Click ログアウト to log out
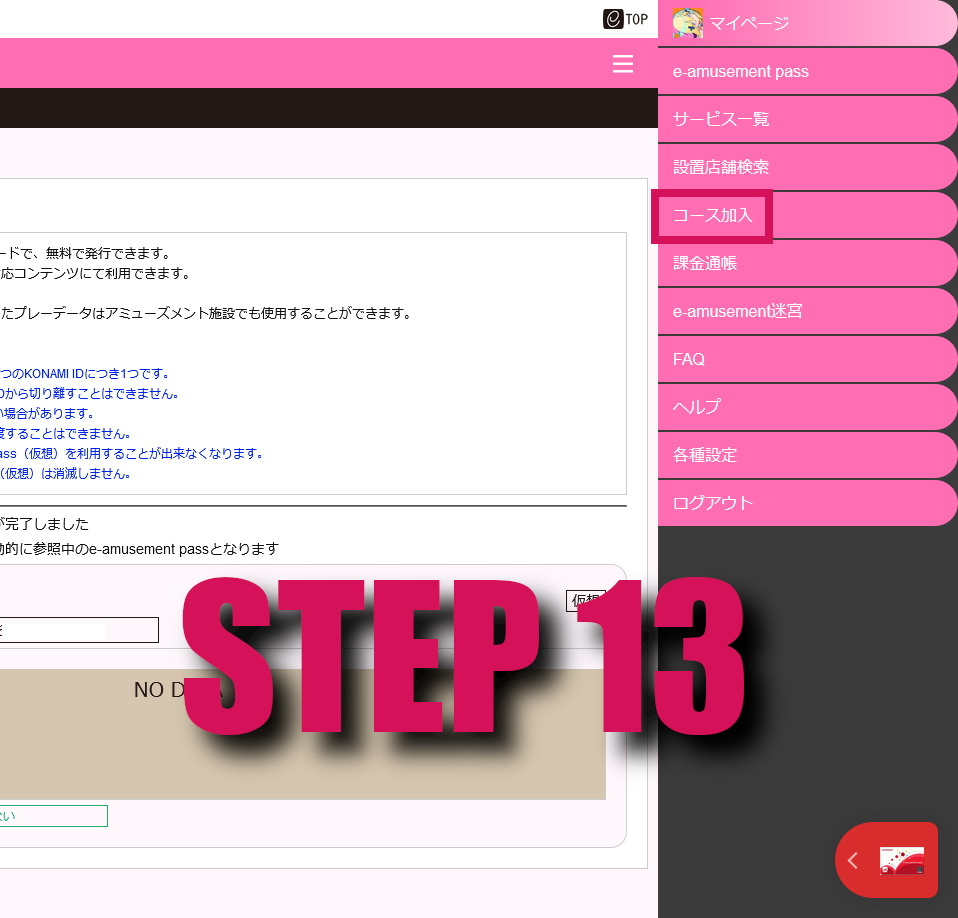Image resolution: width=958 pixels, height=918 pixels. (x=713, y=503)
